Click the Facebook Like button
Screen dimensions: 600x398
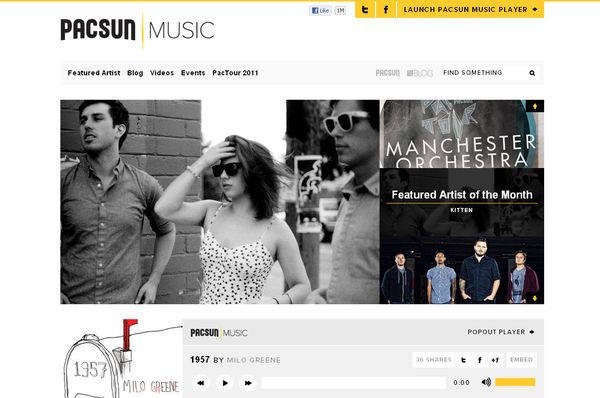[x=321, y=11]
